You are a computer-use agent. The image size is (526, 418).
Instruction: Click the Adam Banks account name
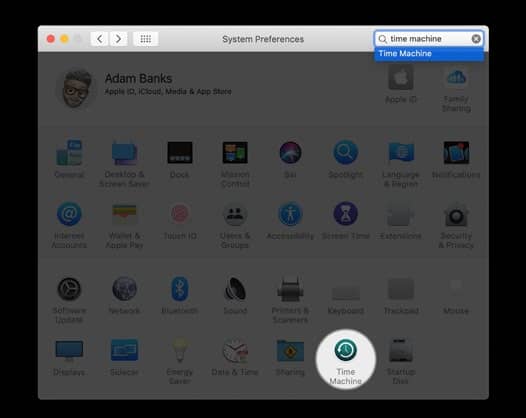138,79
